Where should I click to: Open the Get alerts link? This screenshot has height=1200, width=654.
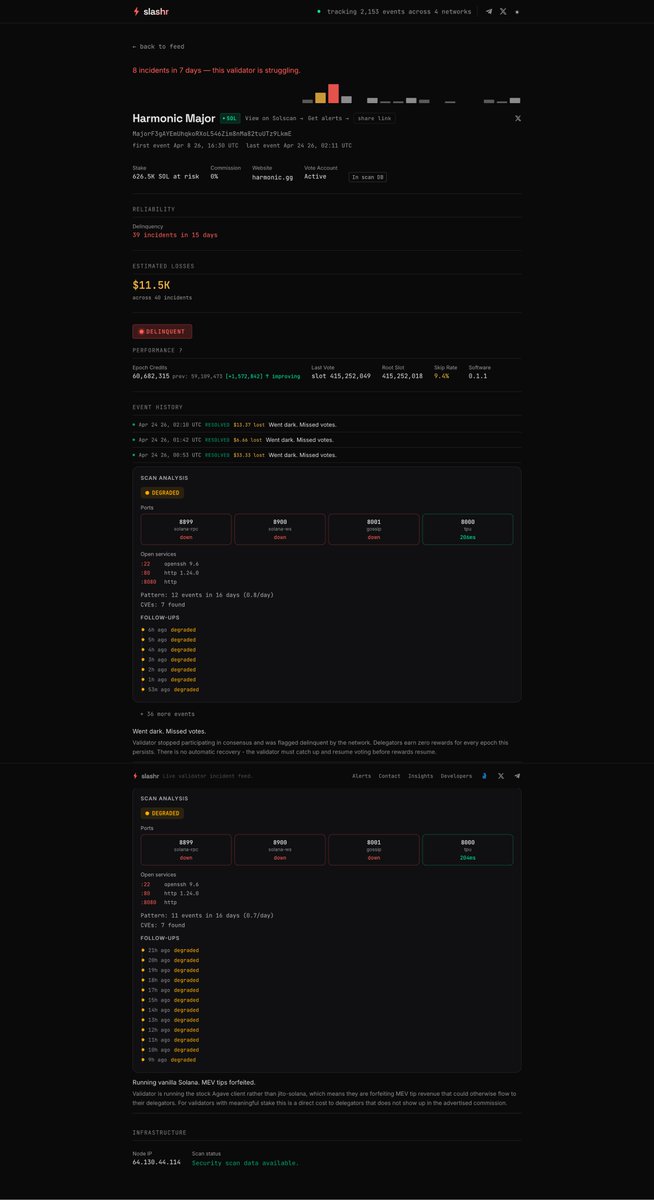(328, 118)
